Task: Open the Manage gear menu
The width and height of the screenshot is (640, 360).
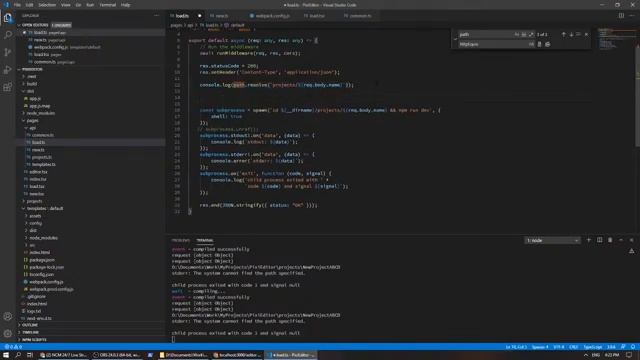Action: (x=8, y=333)
